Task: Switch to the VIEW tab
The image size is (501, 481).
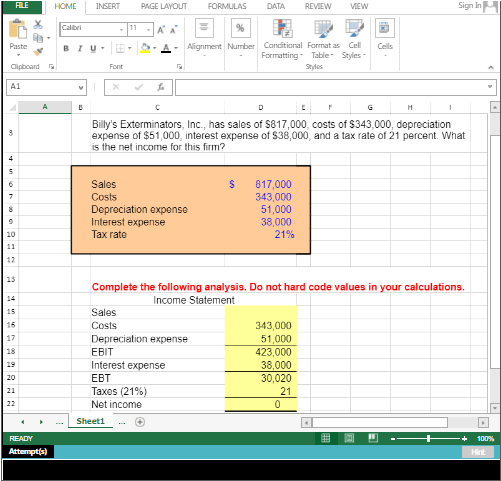Action: coord(359,6)
